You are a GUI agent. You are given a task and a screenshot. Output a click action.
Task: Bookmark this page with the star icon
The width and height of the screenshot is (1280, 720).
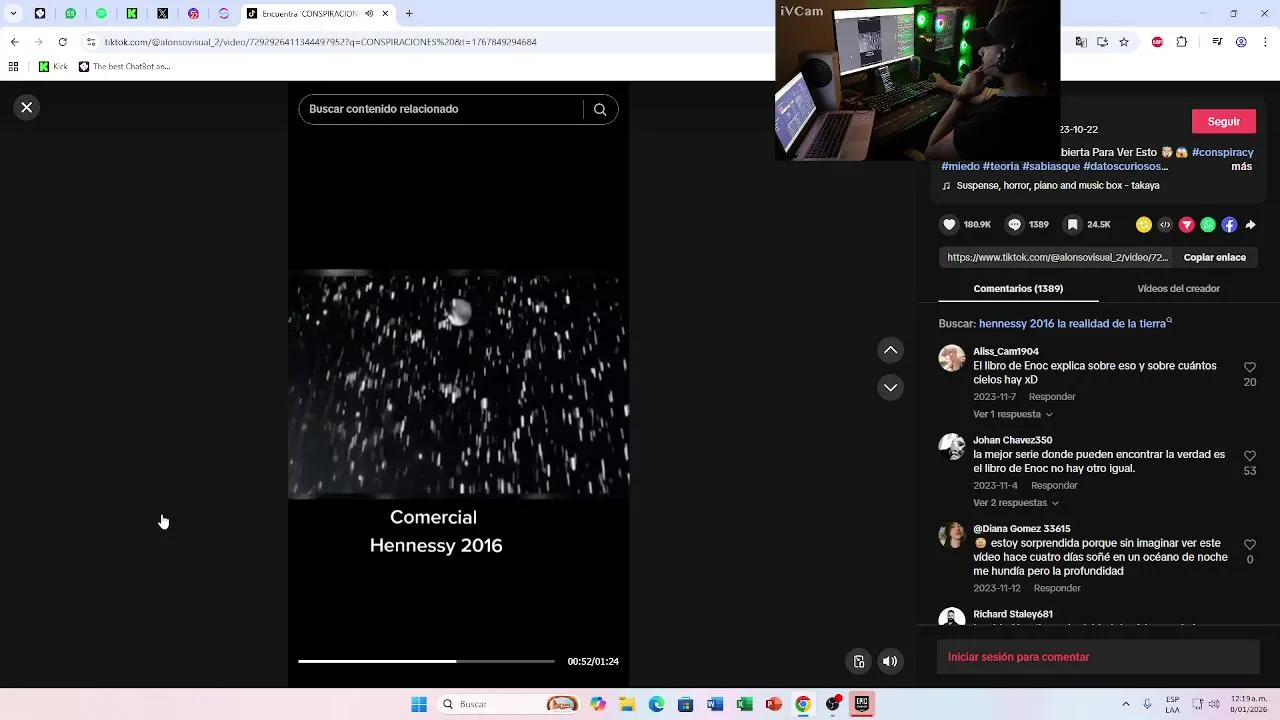(x=1124, y=42)
